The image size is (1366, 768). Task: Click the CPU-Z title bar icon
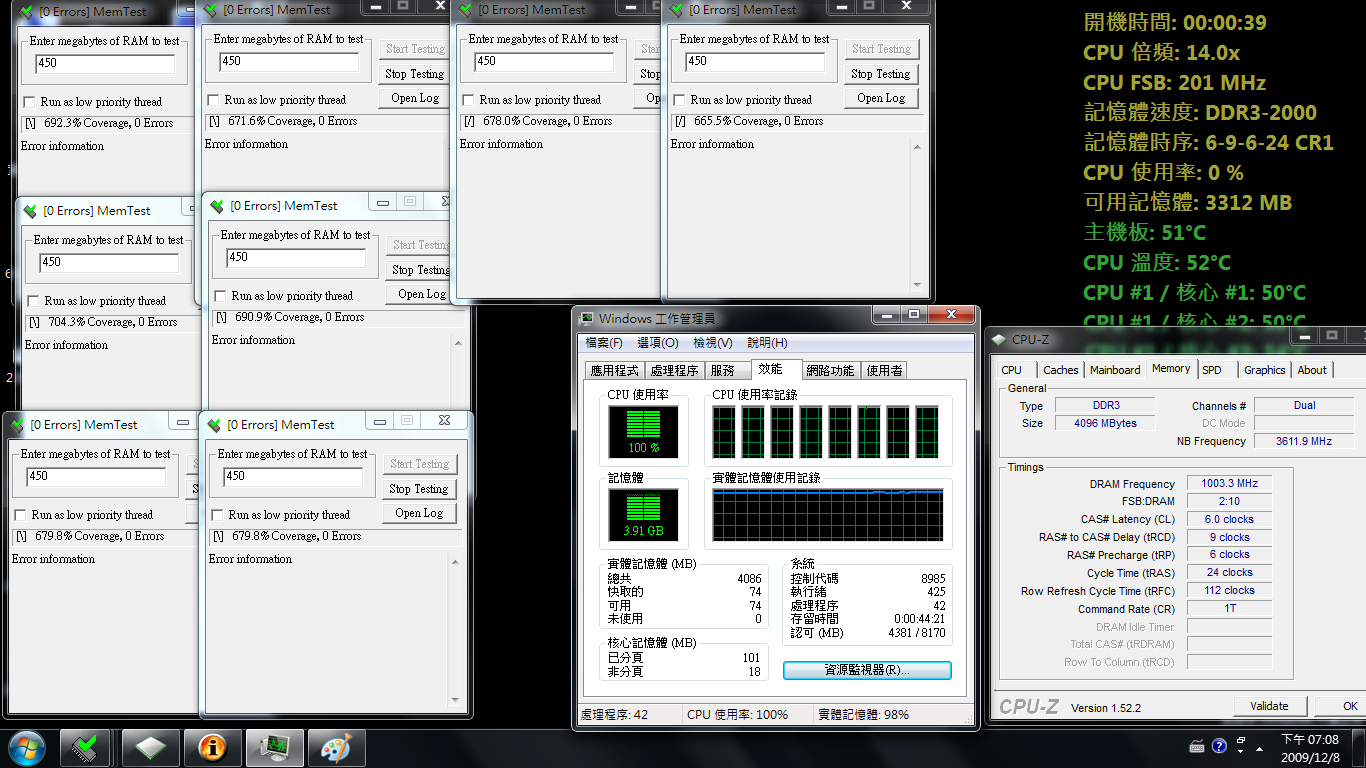(999, 340)
